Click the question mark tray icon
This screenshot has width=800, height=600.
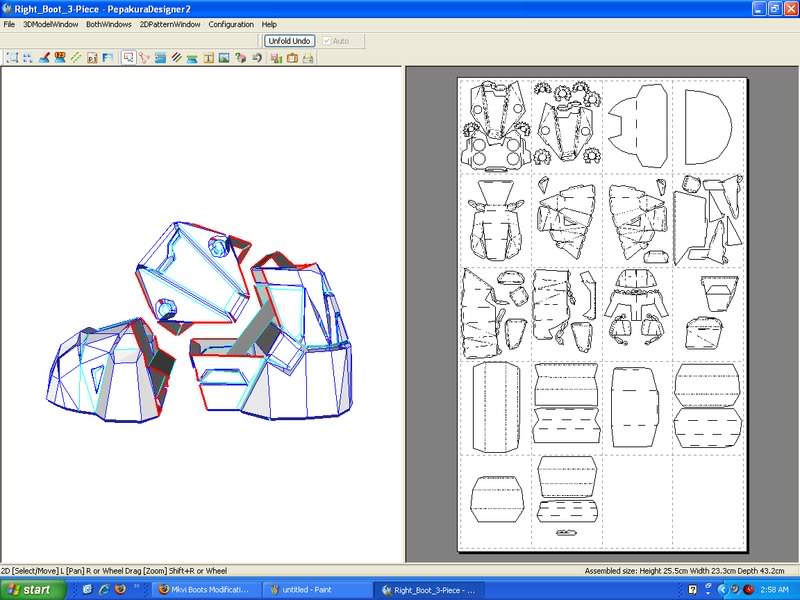[x=692, y=590]
